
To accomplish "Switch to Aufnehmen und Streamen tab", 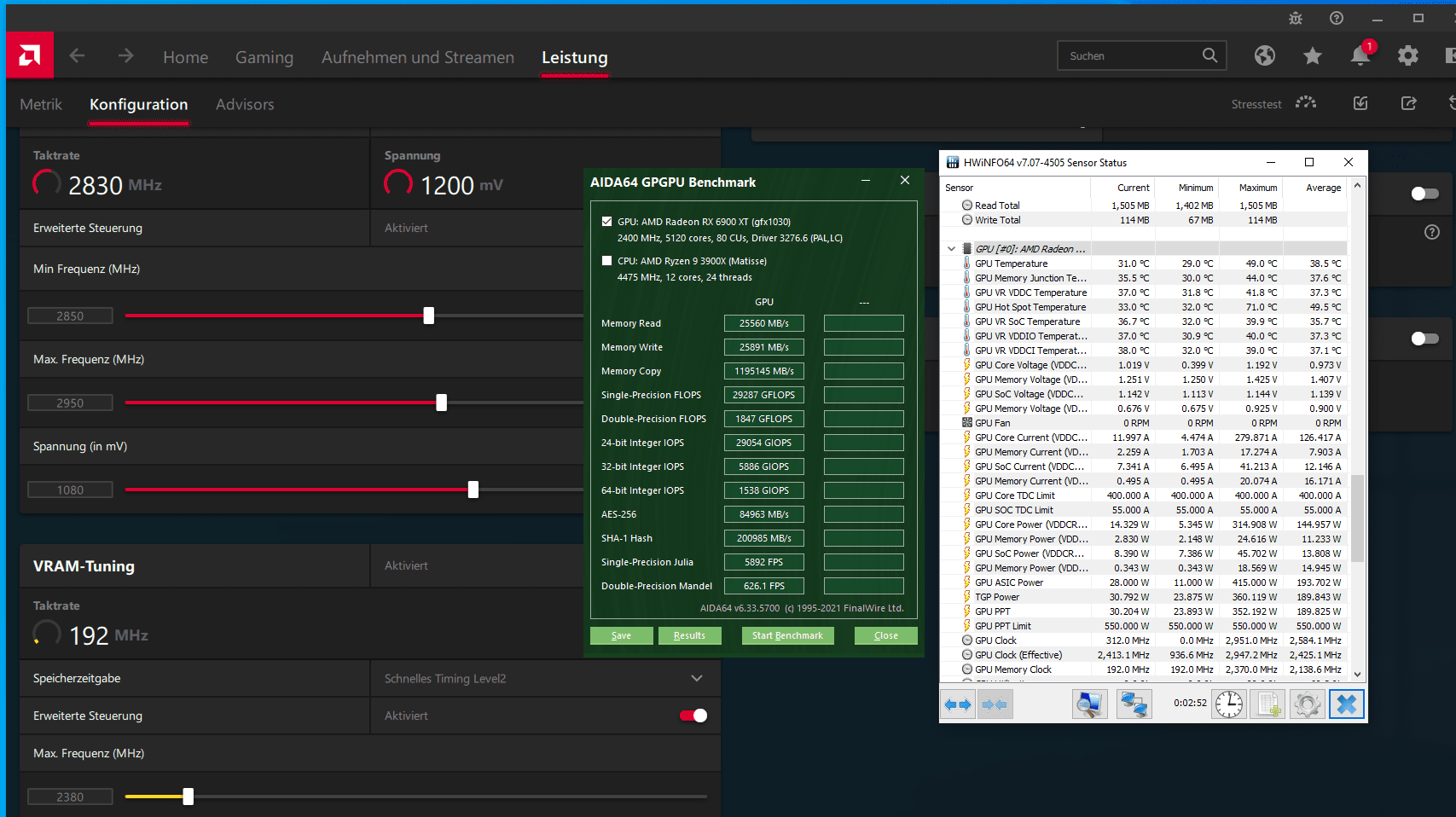I will [418, 57].
